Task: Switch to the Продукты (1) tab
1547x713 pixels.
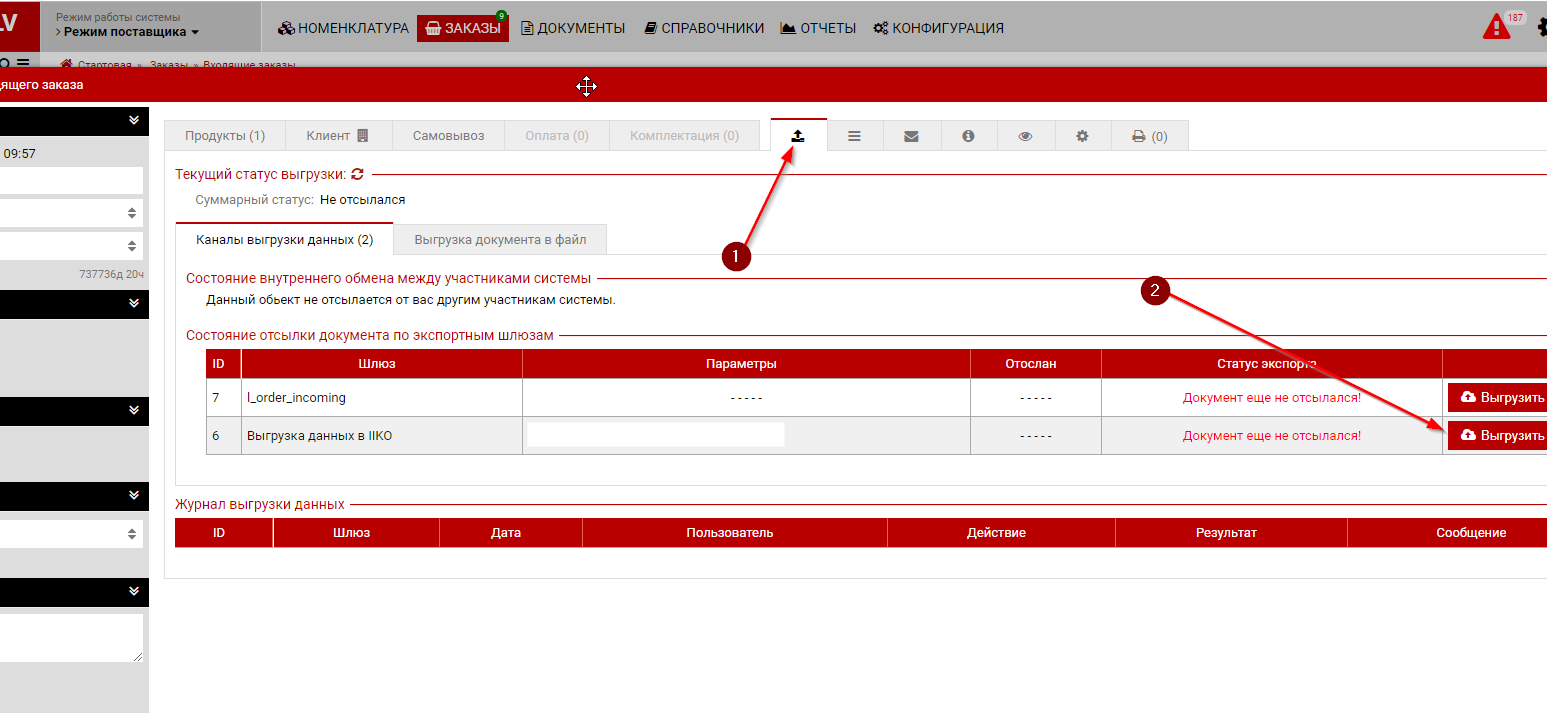Action: pos(225,136)
